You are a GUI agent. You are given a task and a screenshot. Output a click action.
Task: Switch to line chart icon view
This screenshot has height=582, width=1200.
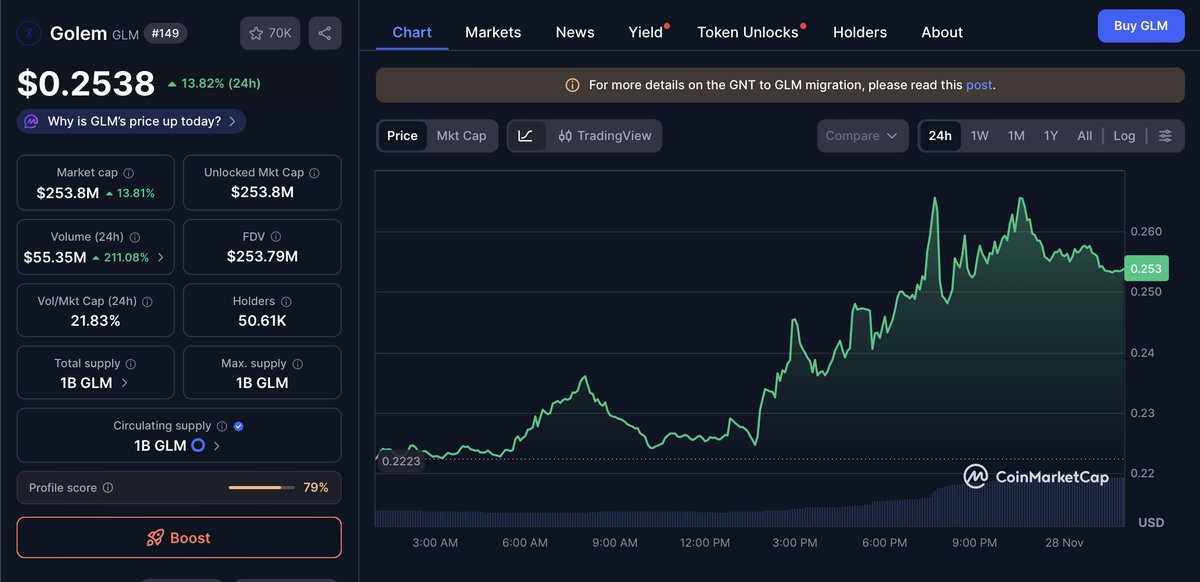[x=526, y=136]
